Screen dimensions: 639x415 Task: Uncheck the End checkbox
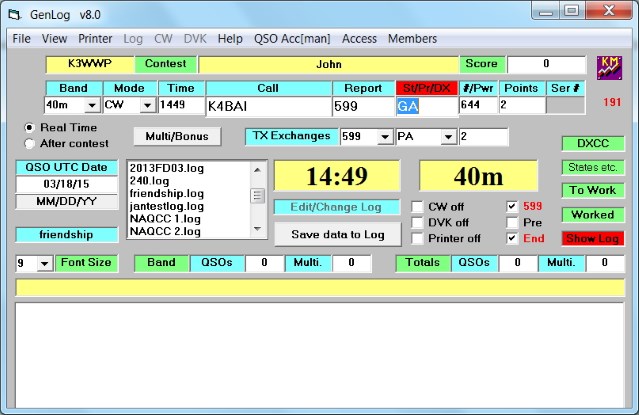click(512, 239)
